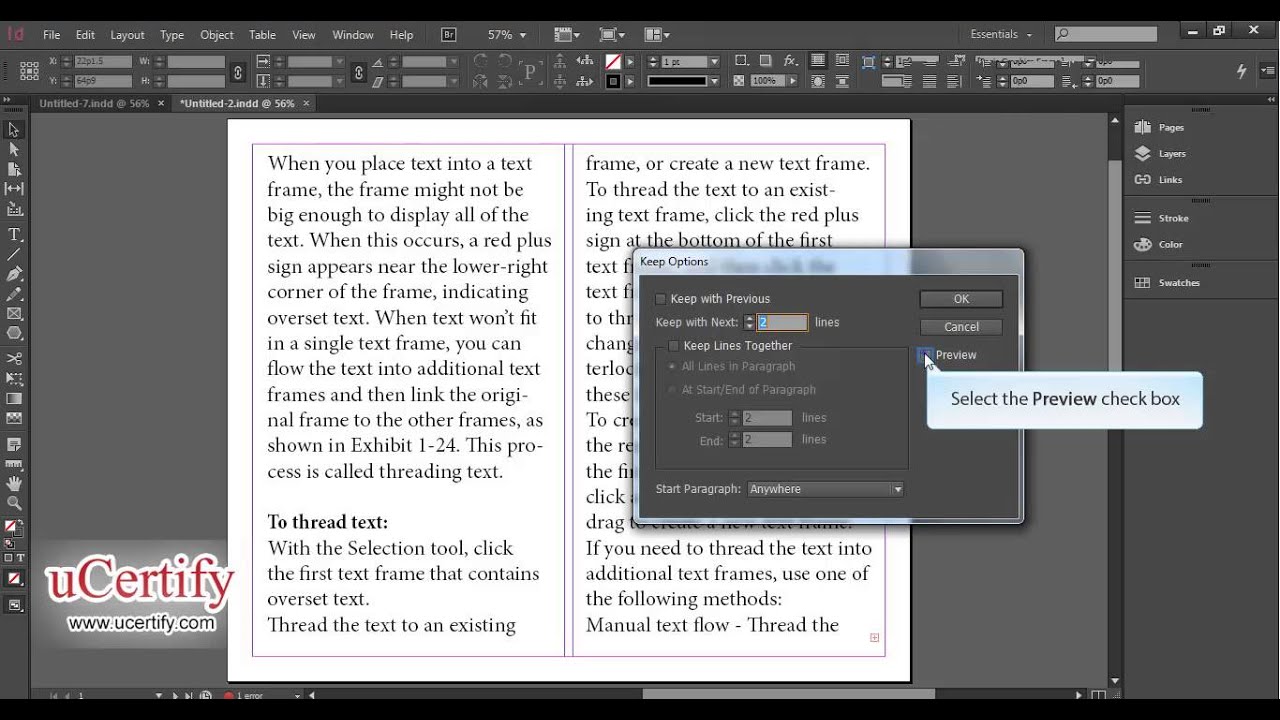The image size is (1280, 720).
Task: Cancel the Keep Options dialog
Action: [x=961, y=327]
